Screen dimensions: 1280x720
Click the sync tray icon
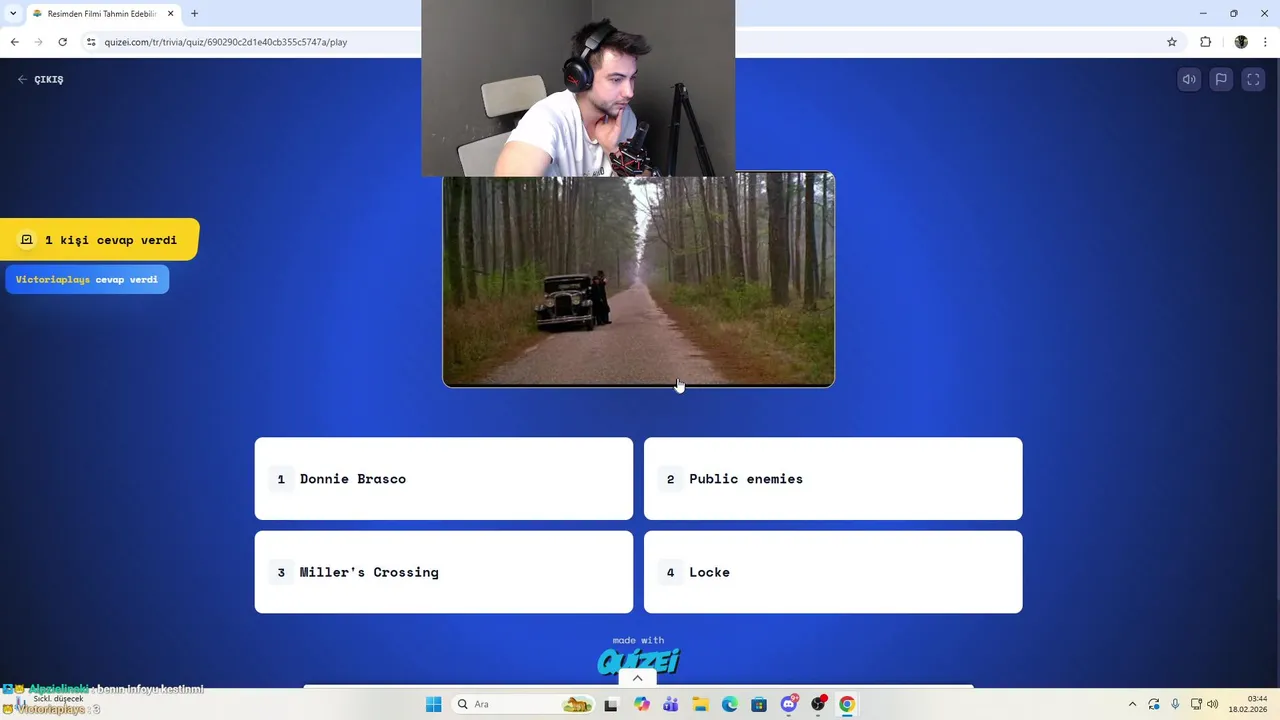click(x=1154, y=704)
